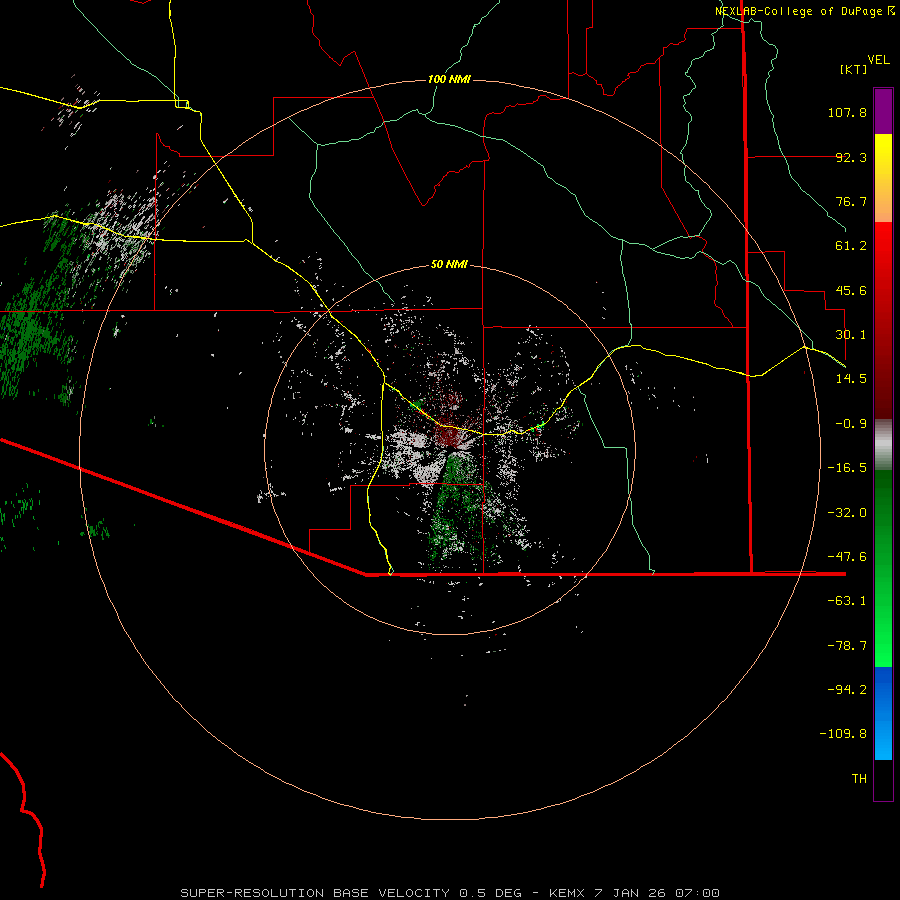Click the 14.5 legend value

point(851,379)
